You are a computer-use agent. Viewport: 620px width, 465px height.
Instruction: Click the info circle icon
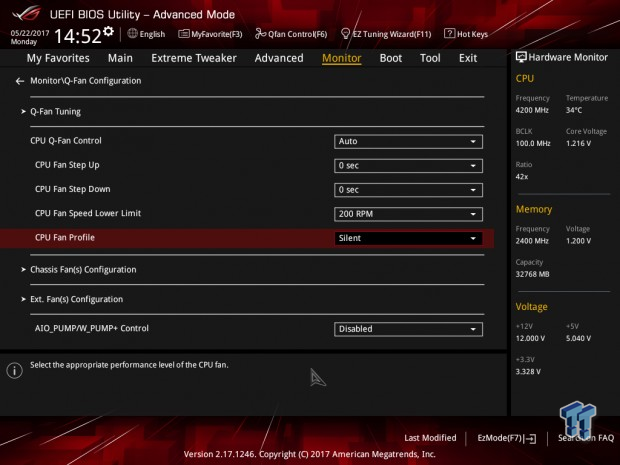(x=15, y=370)
